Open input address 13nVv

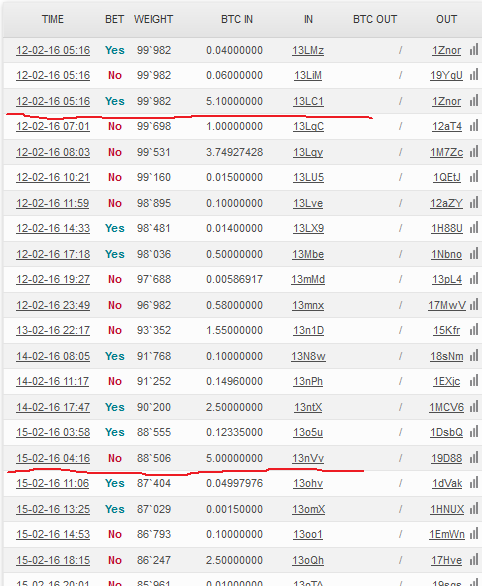coord(308,458)
